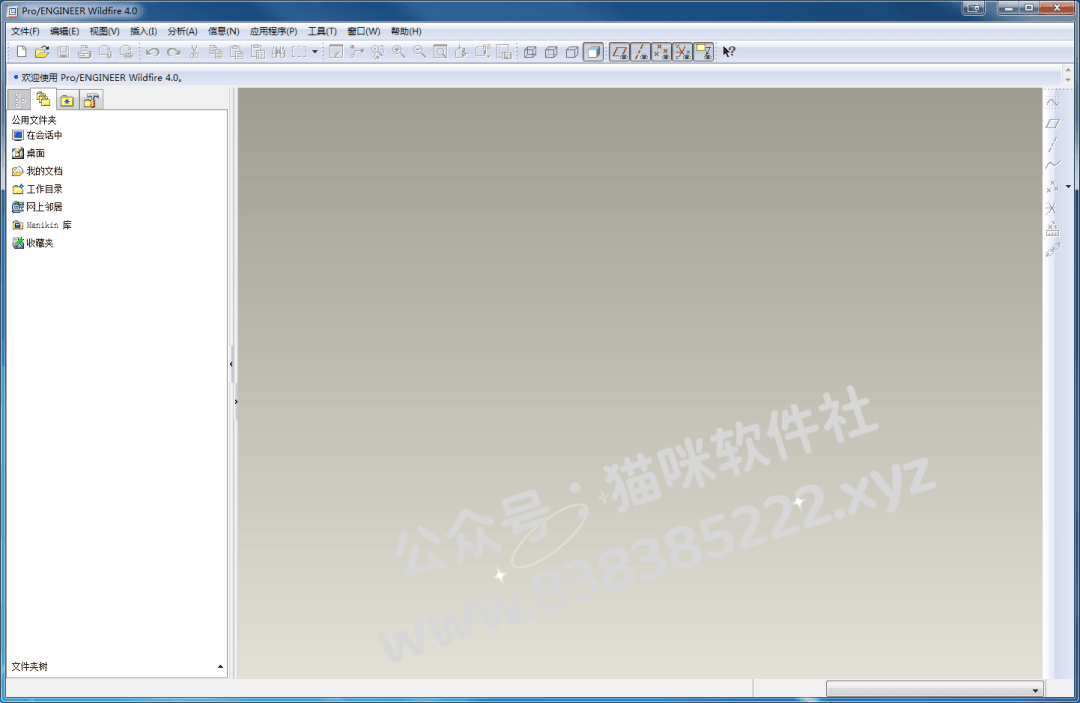
Task: Open the 信息(N) menu
Action: pyautogui.click(x=224, y=31)
